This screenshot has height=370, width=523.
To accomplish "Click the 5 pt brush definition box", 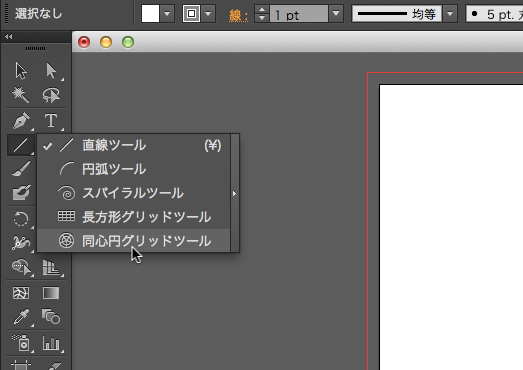I will coord(494,14).
